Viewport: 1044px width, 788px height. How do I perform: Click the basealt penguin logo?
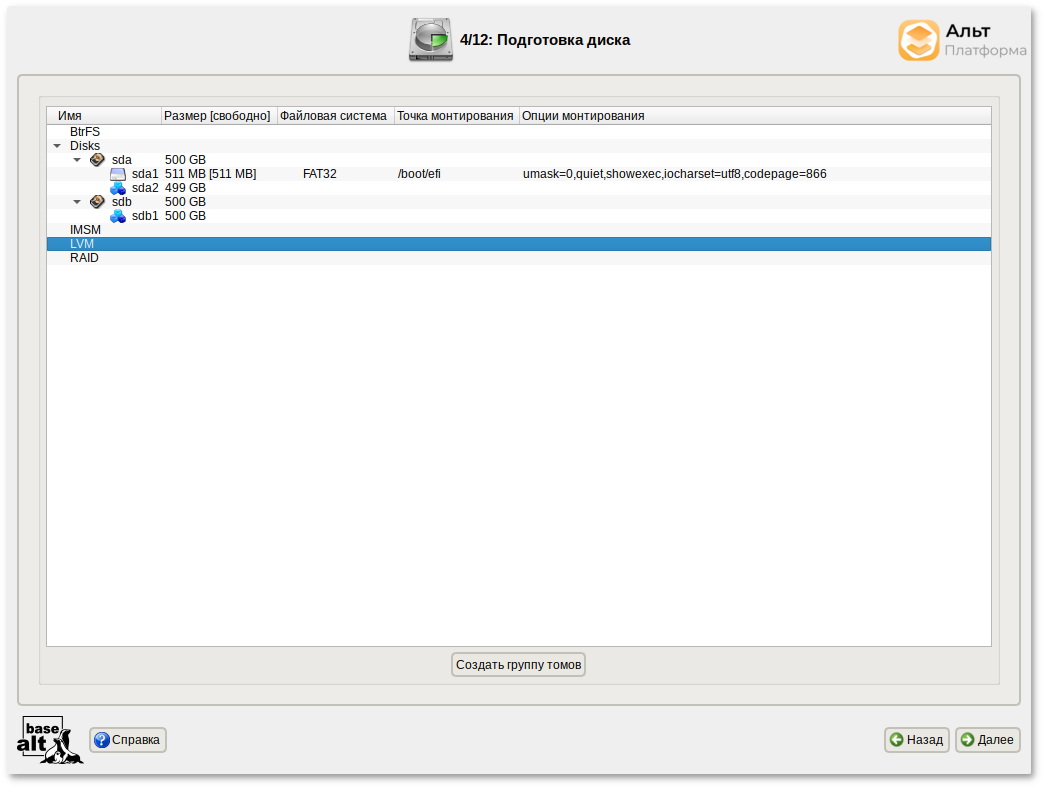click(48, 740)
